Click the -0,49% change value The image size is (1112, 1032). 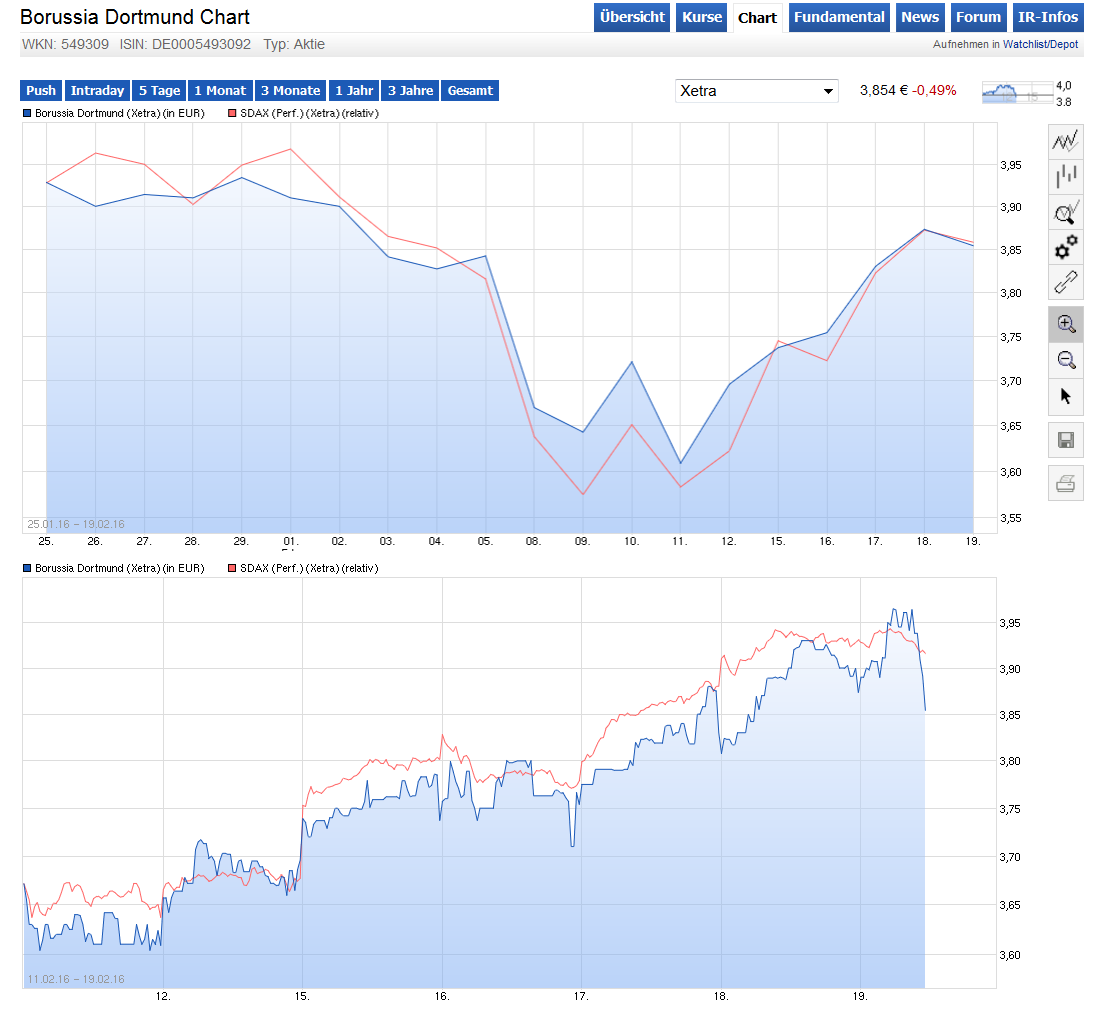[x=934, y=91]
